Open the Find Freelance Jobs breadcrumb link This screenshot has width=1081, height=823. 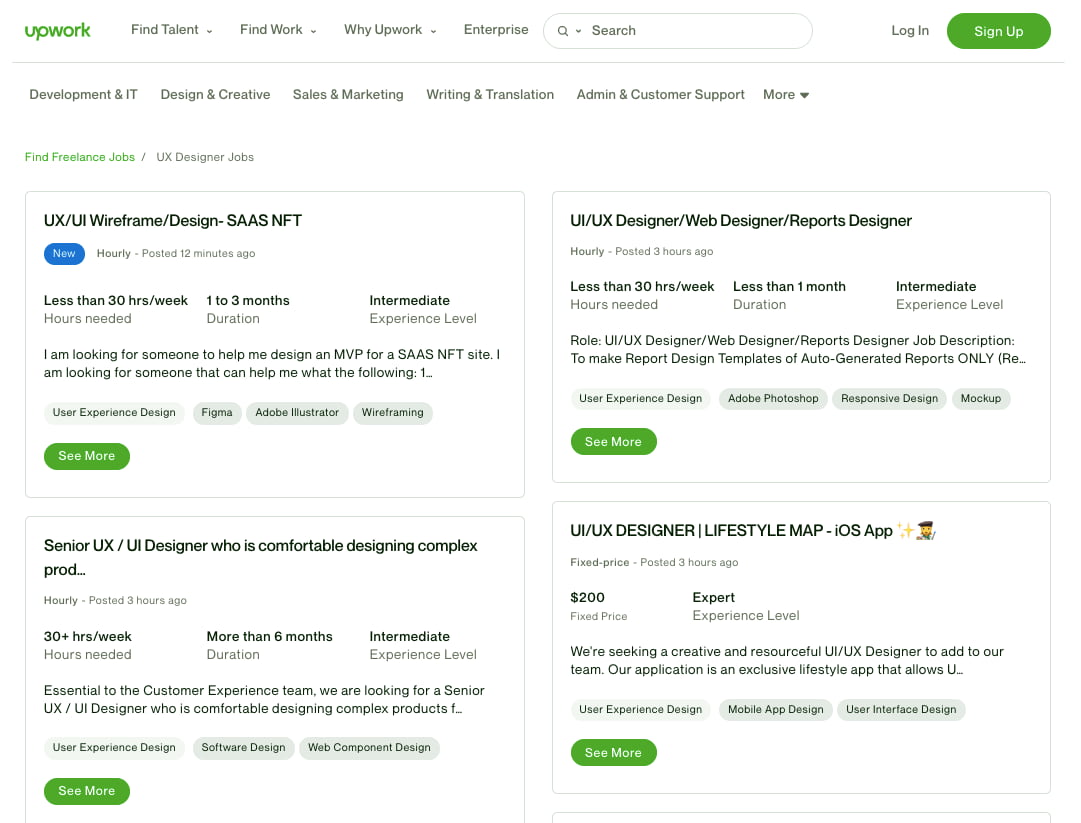click(x=79, y=157)
